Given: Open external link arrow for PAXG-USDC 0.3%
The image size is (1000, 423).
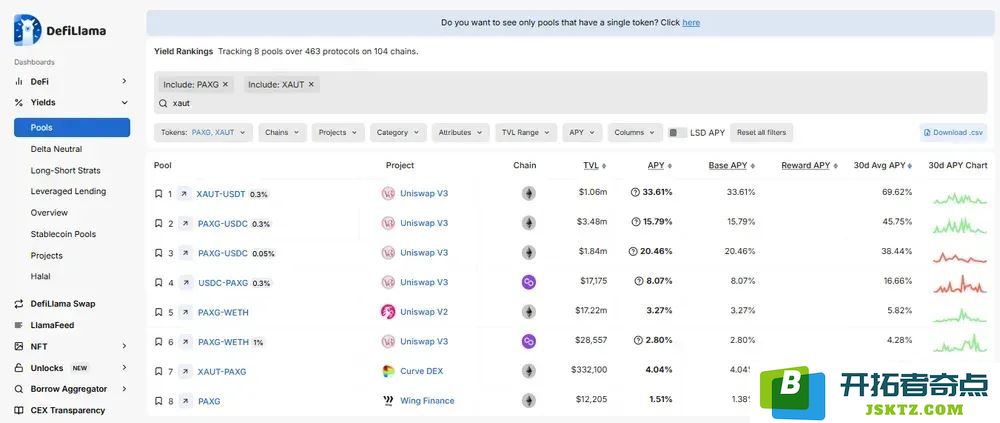Looking at the screenshot, I should click(185, 223).
